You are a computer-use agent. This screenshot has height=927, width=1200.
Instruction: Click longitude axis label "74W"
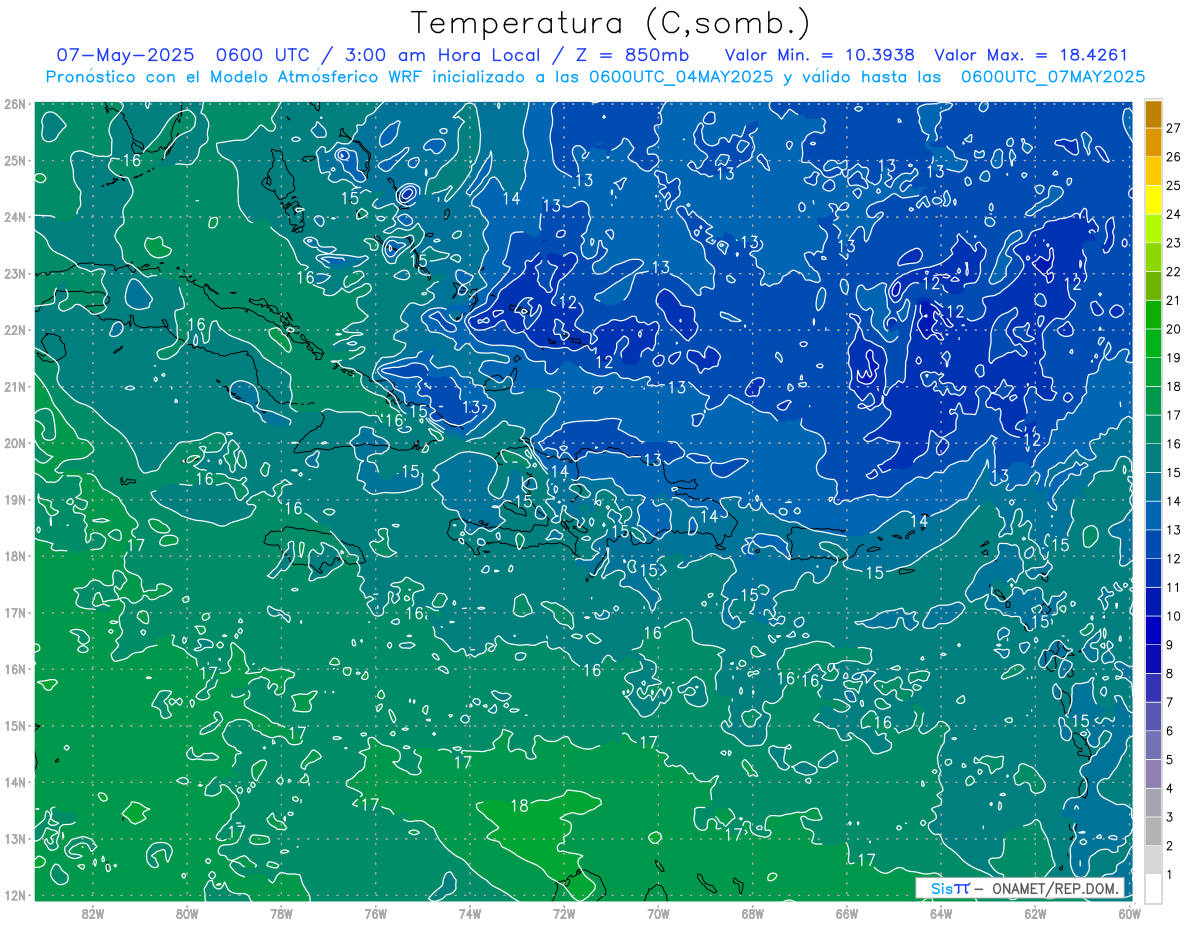click(470, 912)
